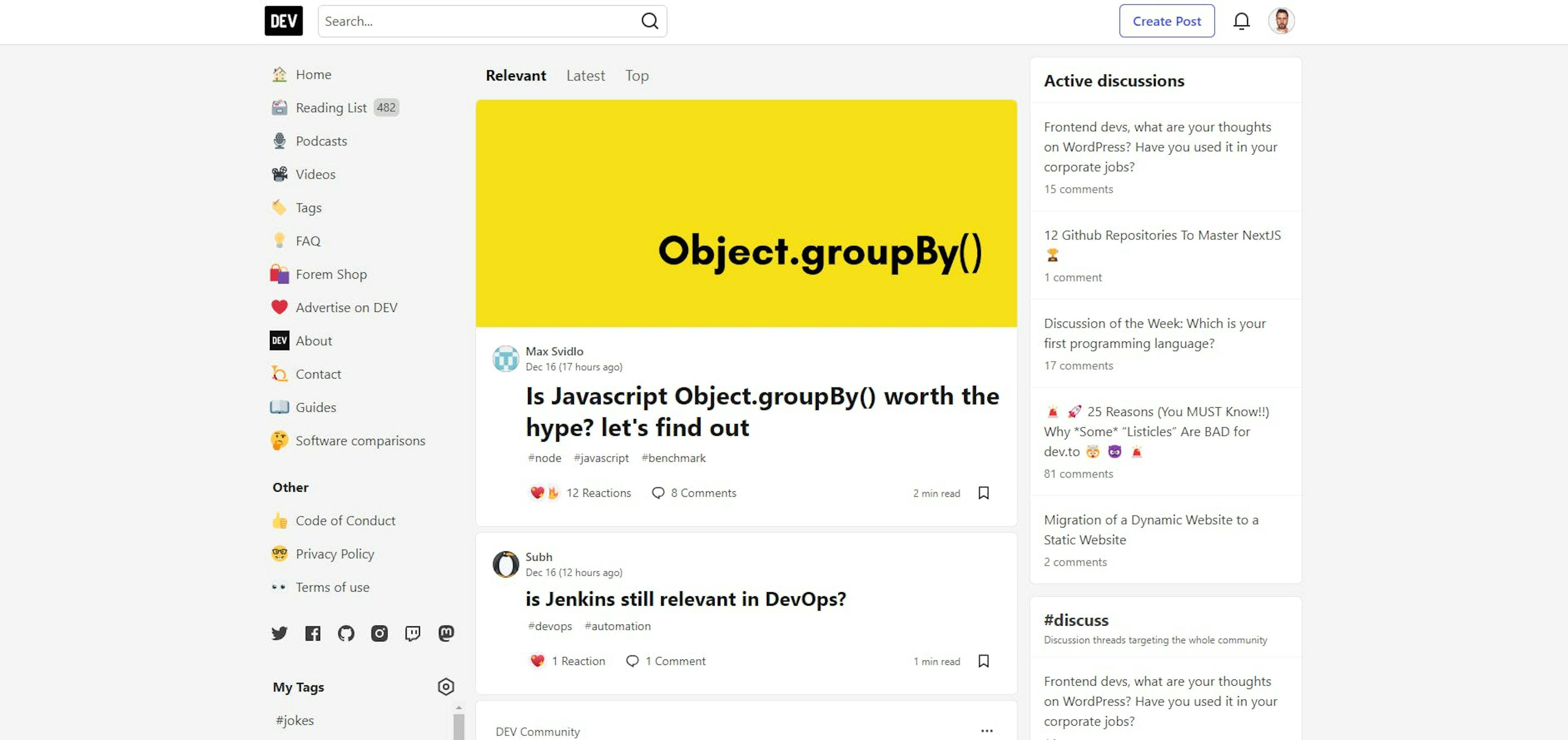This screenshot has height=740, width=1568.
Task: Click the search magnifier icon
Action: click(650, 21)
